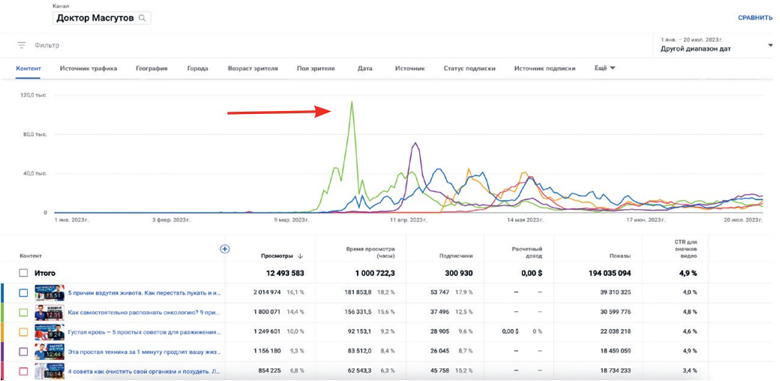Tick checkbox for 5 причин вздутия живота
The width and height of the screenshot is (780, 381).
(23, 293)
